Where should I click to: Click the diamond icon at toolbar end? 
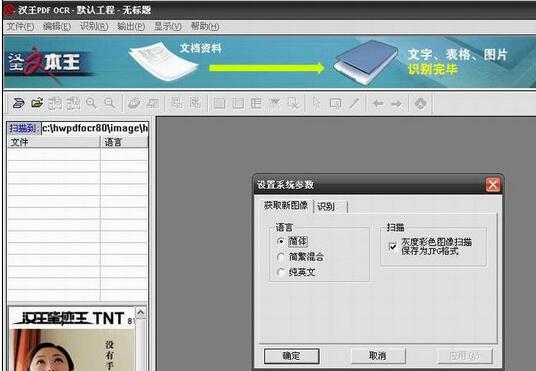pos(420,103)
